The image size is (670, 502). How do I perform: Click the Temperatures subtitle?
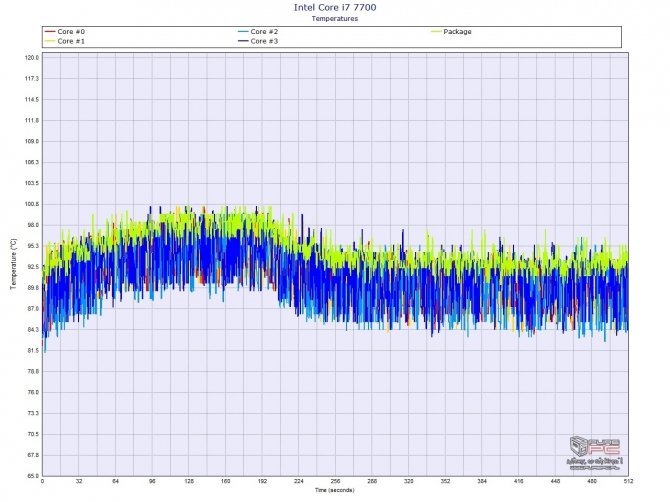335,18
